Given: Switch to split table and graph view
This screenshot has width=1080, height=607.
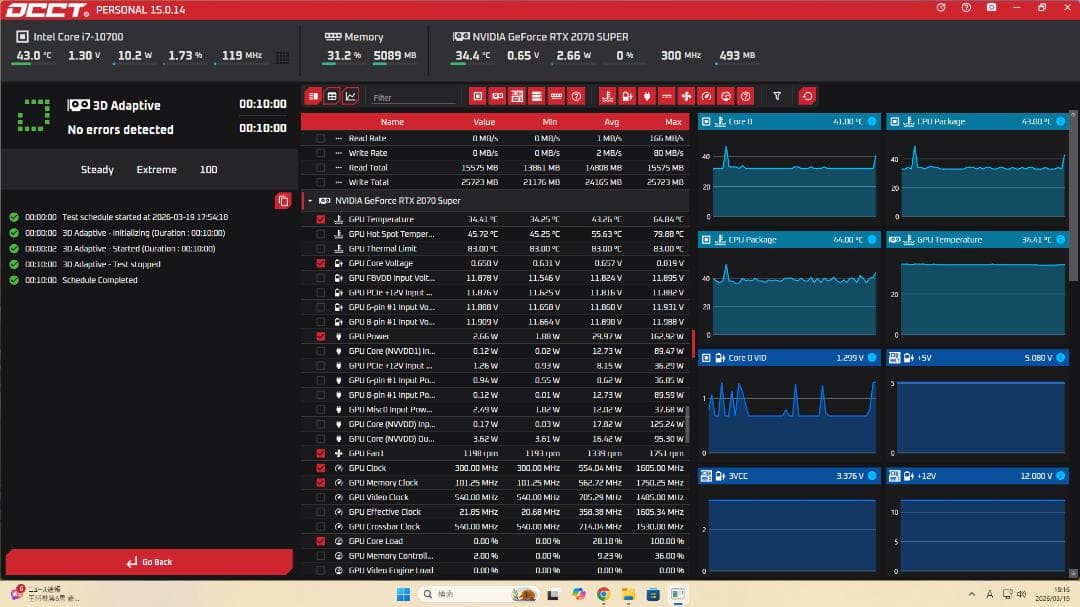Looking at the screenshot, I should coord(313,96).
